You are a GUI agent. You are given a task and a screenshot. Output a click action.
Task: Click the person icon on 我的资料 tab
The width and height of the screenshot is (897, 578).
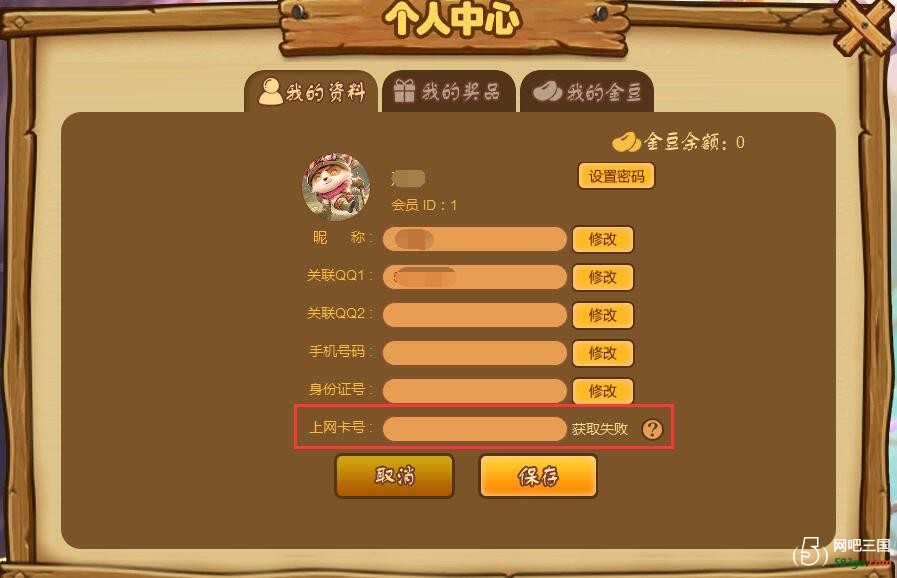click(270, 91)
